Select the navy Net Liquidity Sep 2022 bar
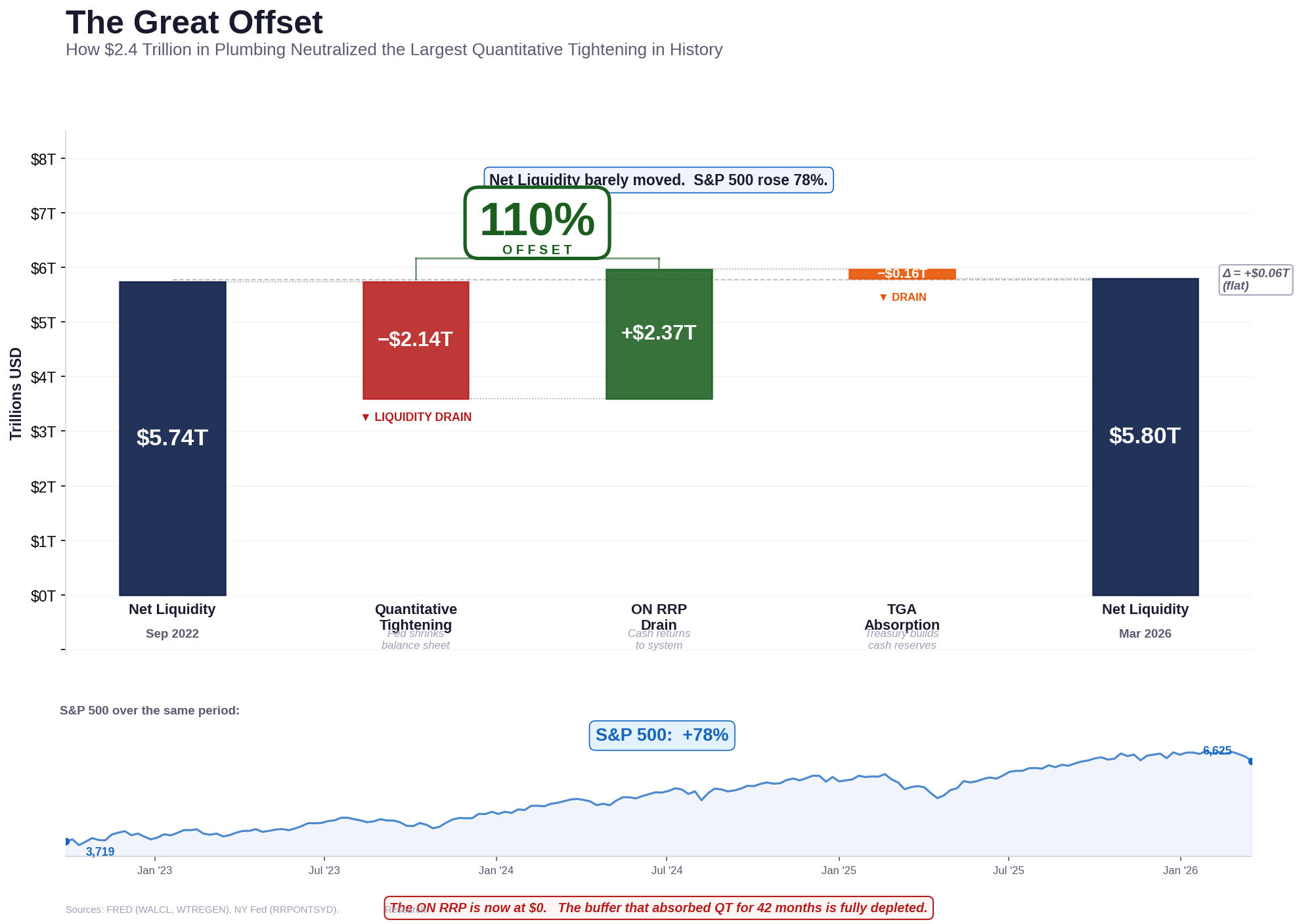1299x924 pixels. tap(172, 437)
